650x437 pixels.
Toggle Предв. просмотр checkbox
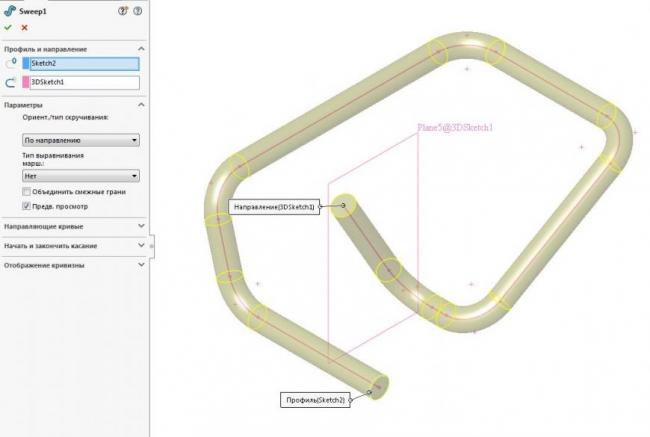27,206
